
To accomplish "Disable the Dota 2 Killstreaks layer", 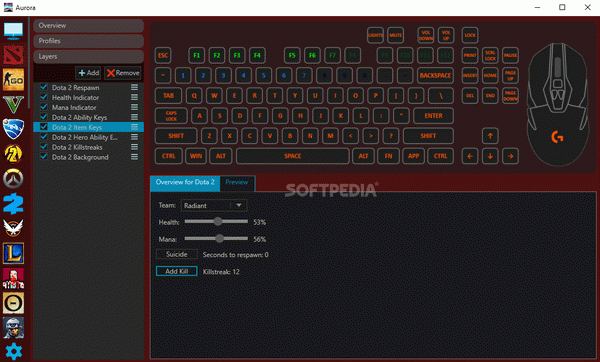I will click(44, 147).
